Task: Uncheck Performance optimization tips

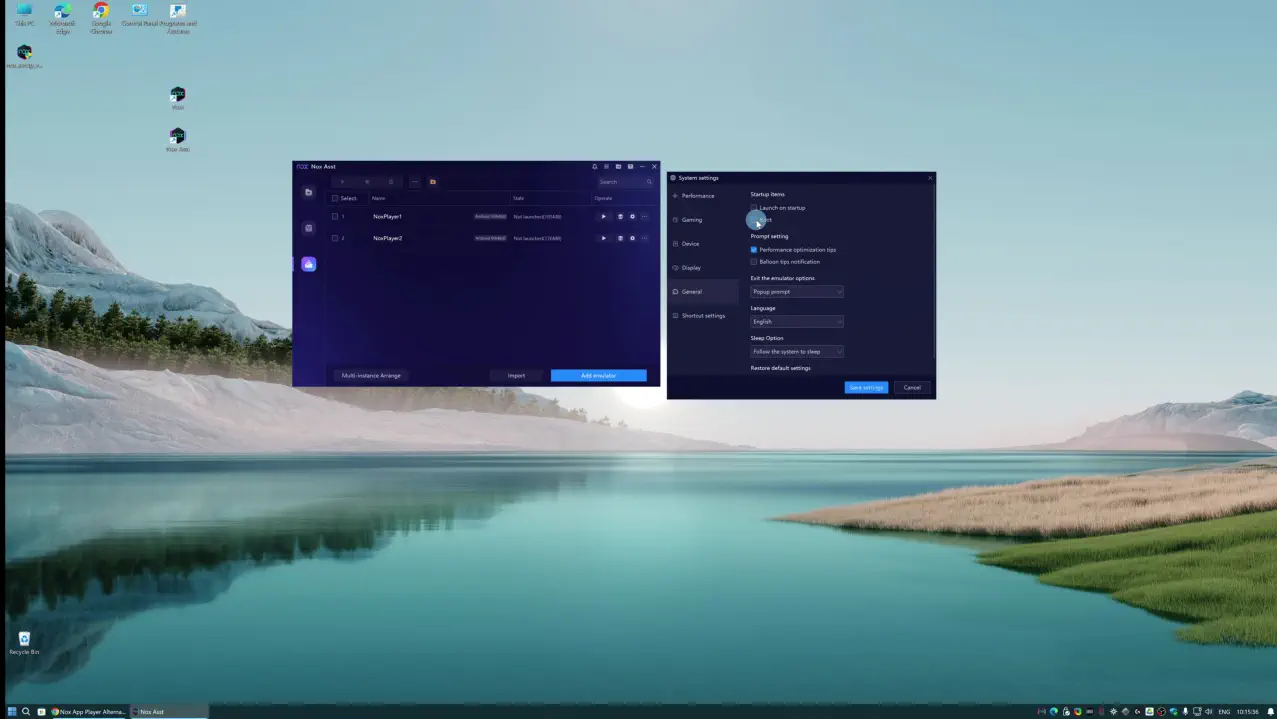Action: [x=754, y=250]
